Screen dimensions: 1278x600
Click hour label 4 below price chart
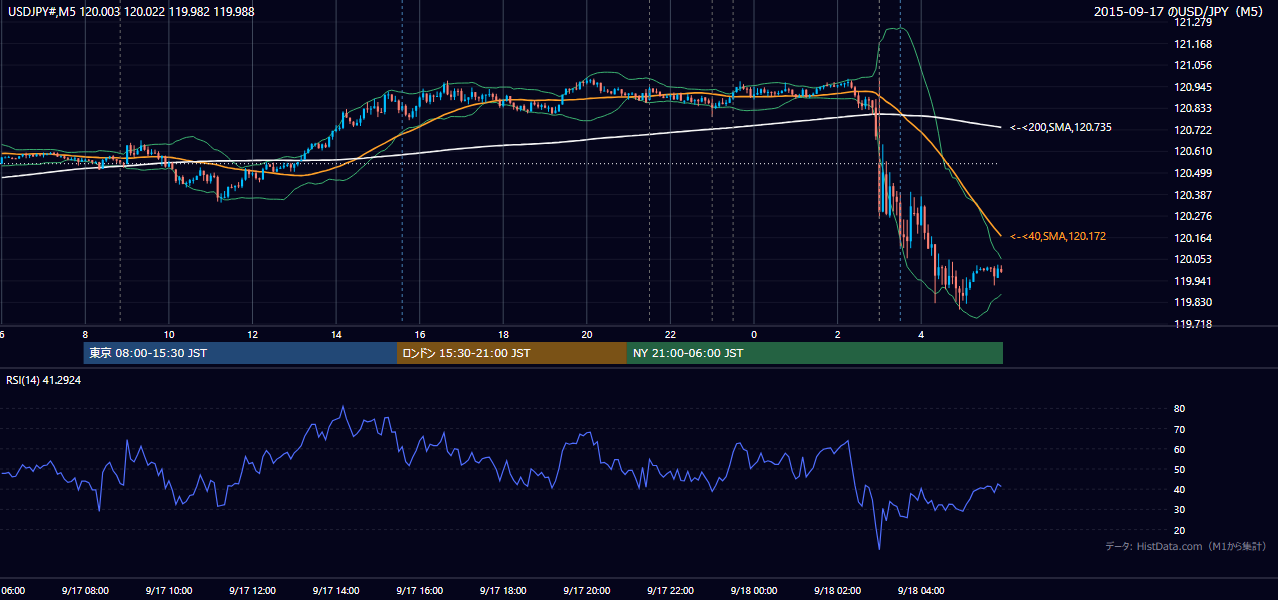pyautogui.click(x=921, y=334)
